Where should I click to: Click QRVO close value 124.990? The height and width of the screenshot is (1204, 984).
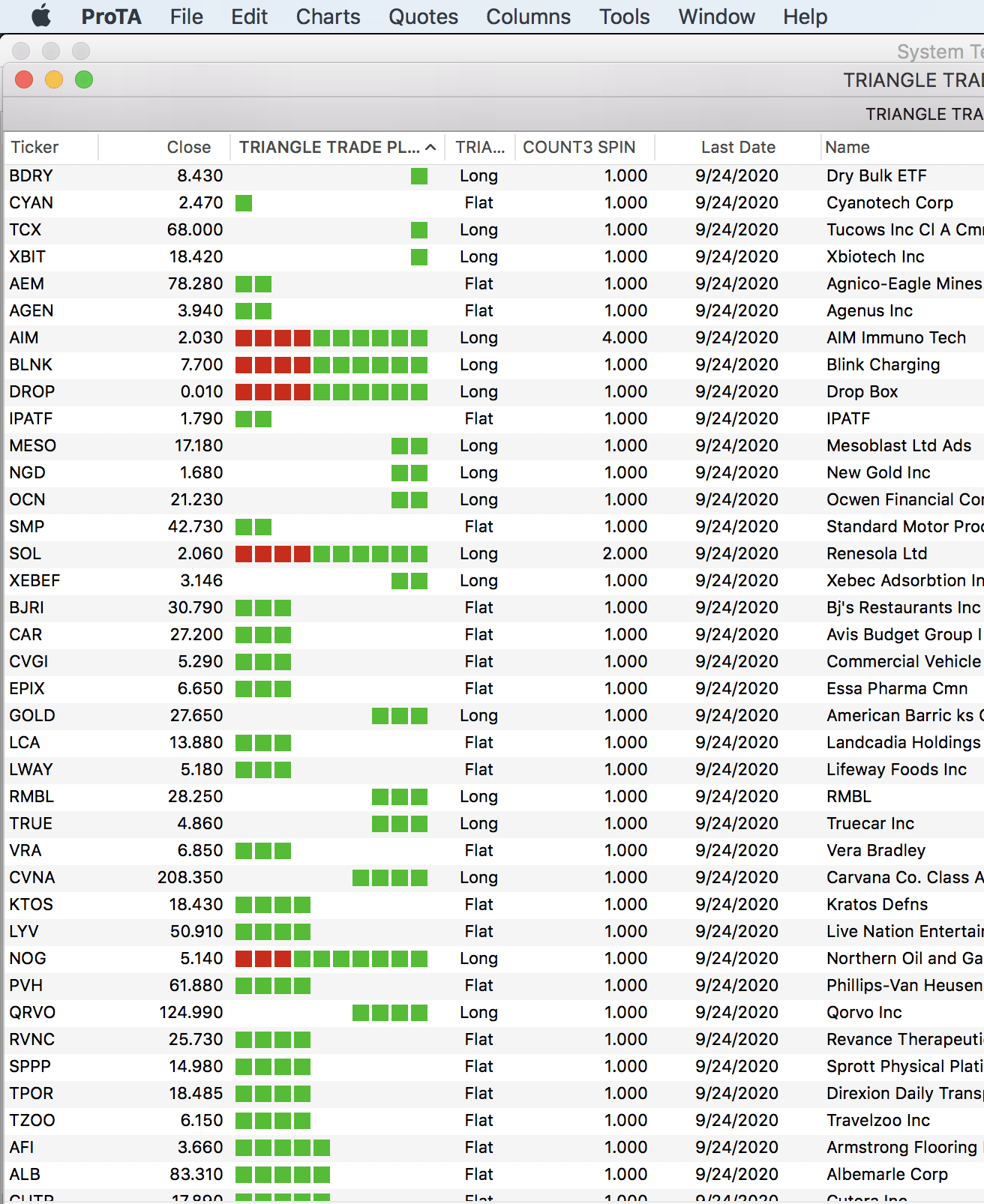pyautogui.click(x=191, y=1012)
